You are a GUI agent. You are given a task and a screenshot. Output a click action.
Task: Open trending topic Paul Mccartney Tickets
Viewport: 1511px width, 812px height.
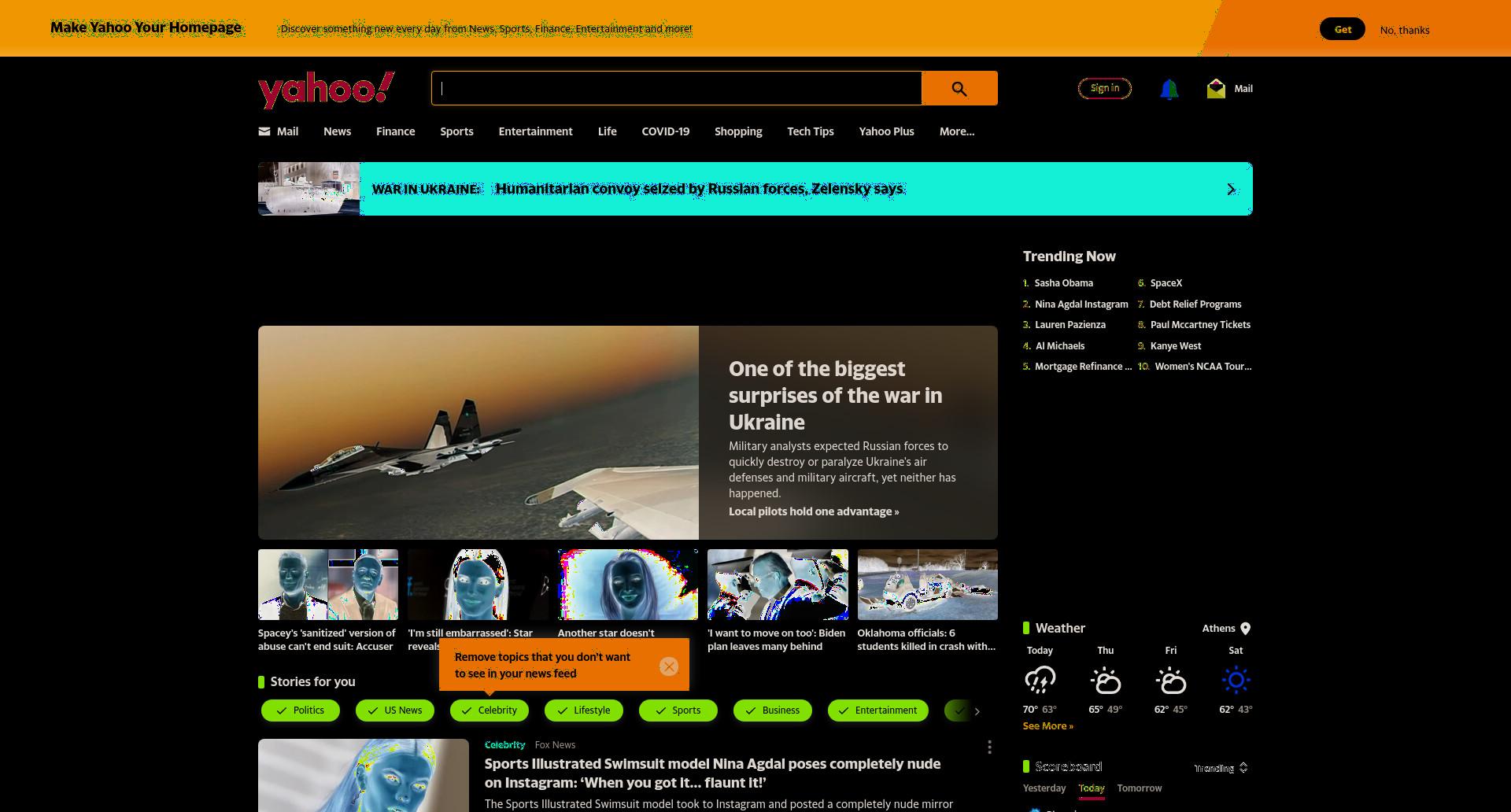point(1200,325)
